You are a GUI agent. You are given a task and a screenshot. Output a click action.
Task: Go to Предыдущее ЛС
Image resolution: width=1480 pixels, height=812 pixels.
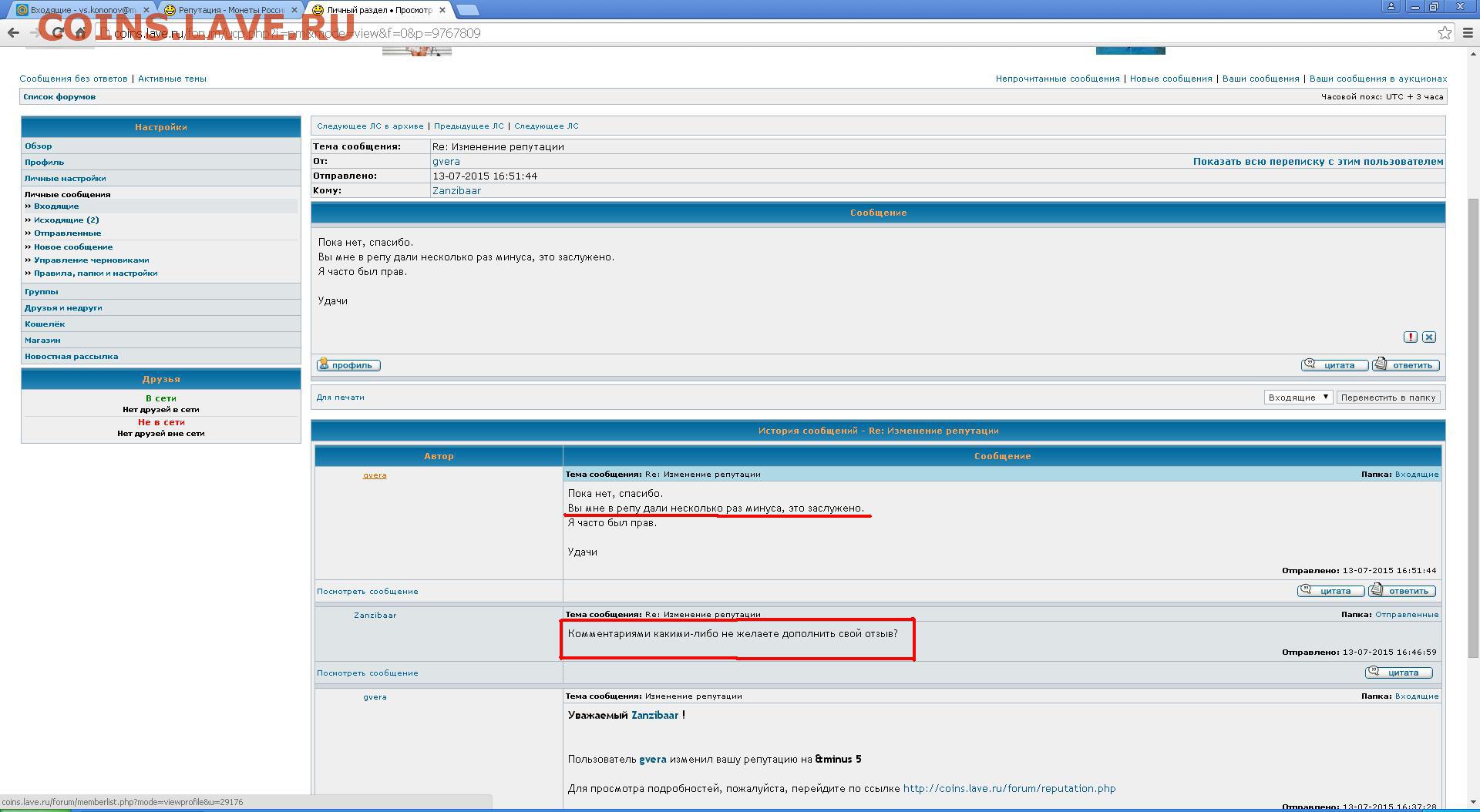tap(469, 126)
